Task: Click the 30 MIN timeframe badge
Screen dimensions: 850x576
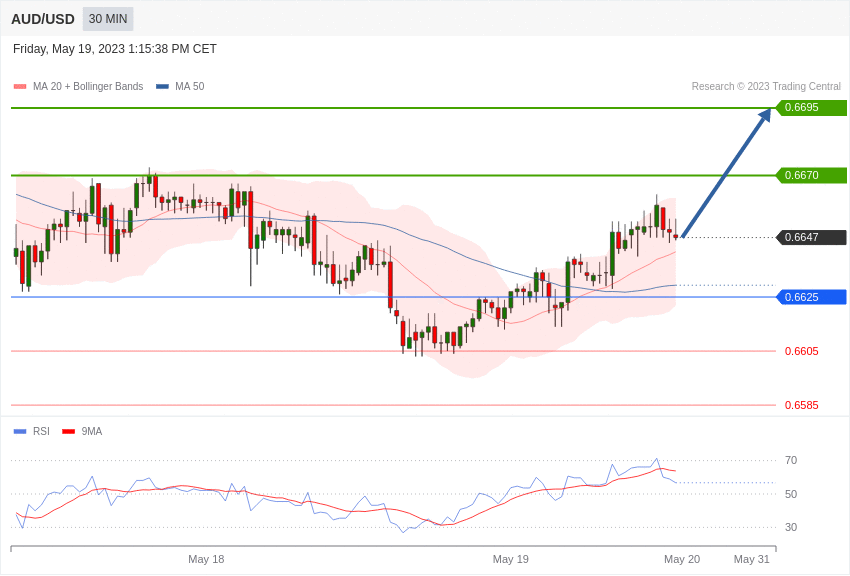Action: (108, 19)
